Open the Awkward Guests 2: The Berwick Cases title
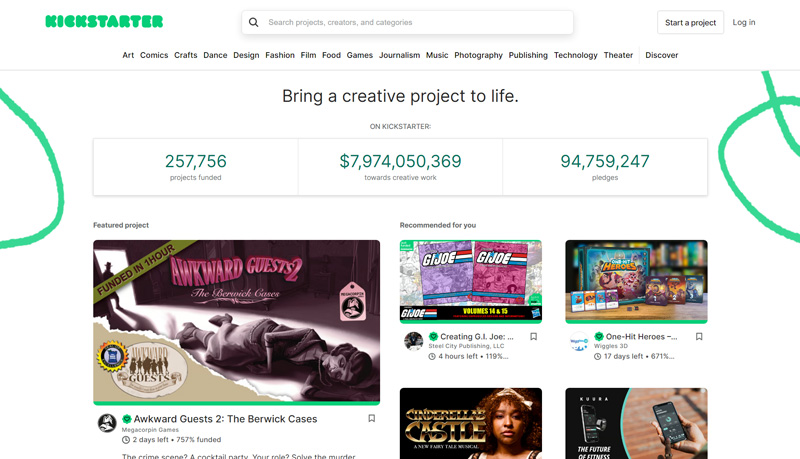800x459 pixels. click(x=226, y=419)
